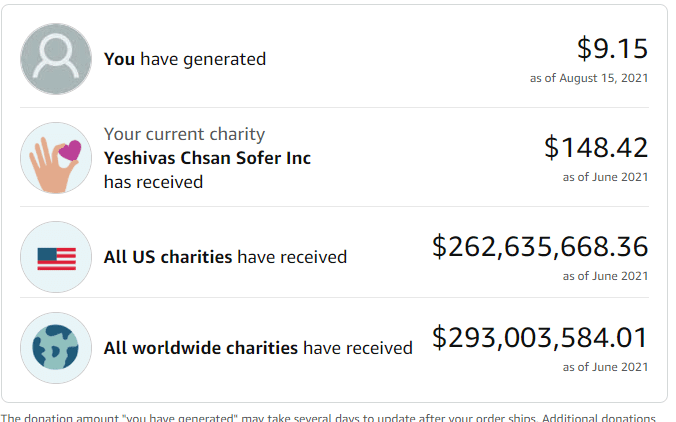Select the "You have generated" text

click(185, 59)
